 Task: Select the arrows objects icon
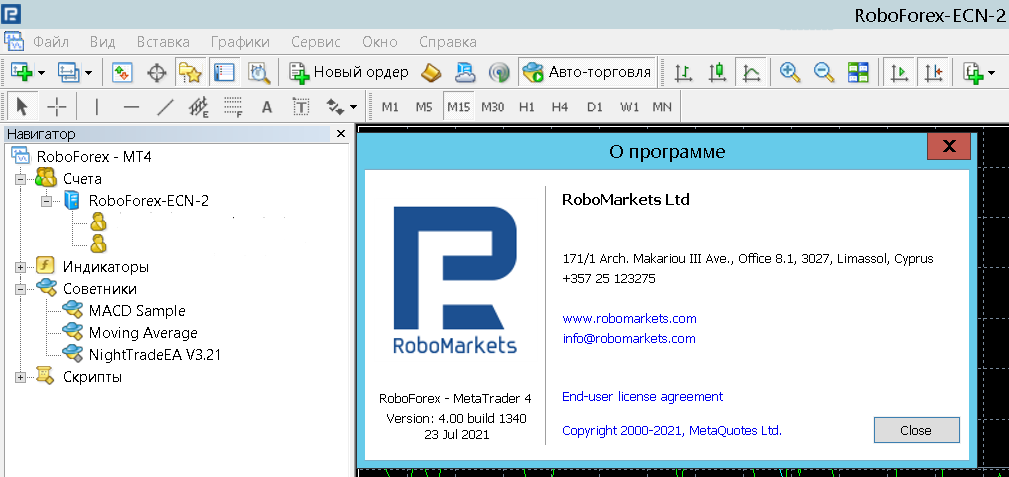click(335, 106)
